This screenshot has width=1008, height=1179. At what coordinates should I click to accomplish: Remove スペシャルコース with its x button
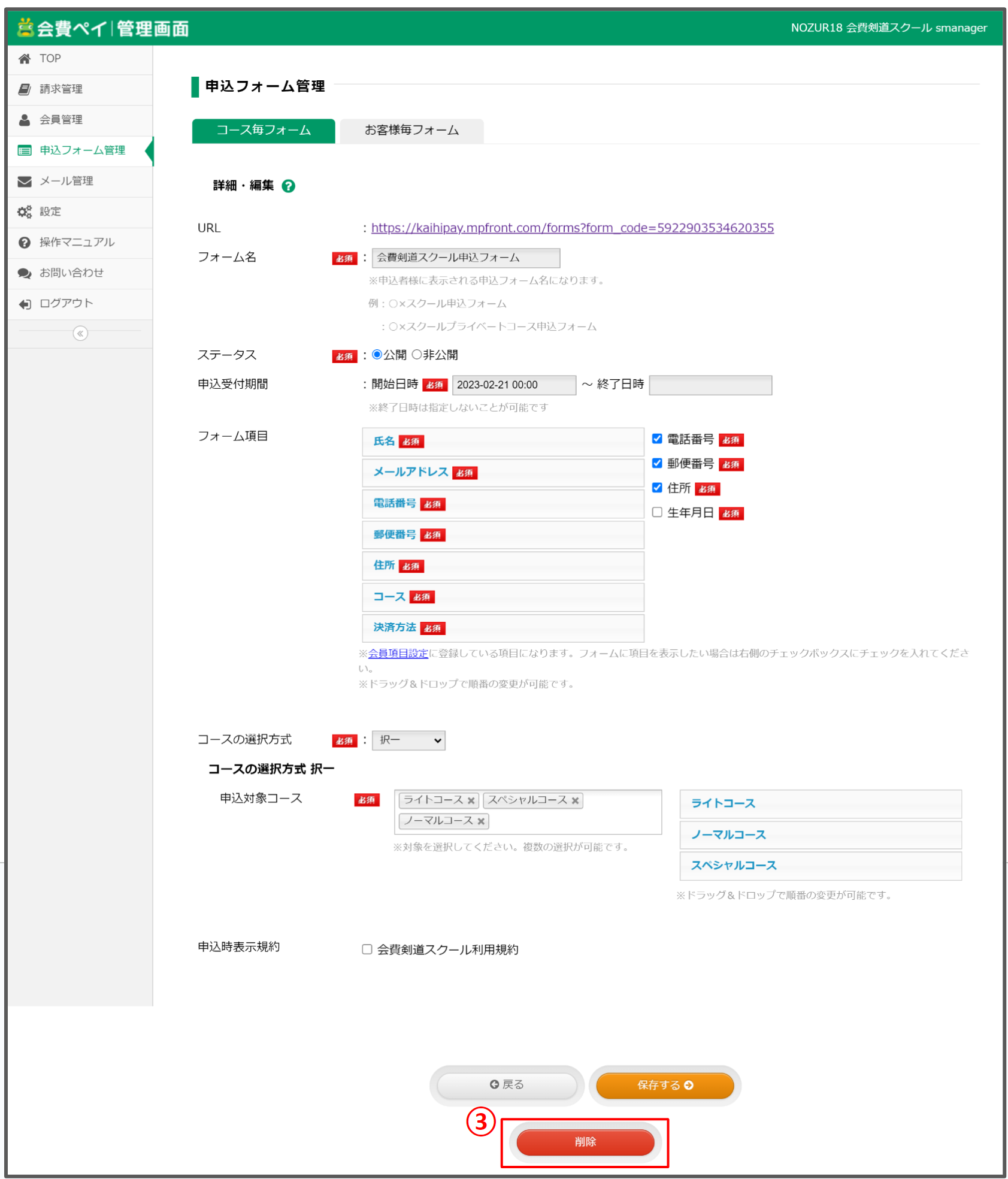pyautogui.click(x=575, y=800)
